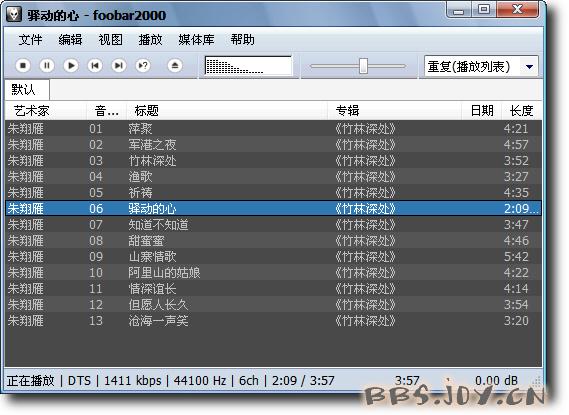The width and height of the screenshot is (569, 415).
Task: Skip to the next track
Action: [119, 66]
